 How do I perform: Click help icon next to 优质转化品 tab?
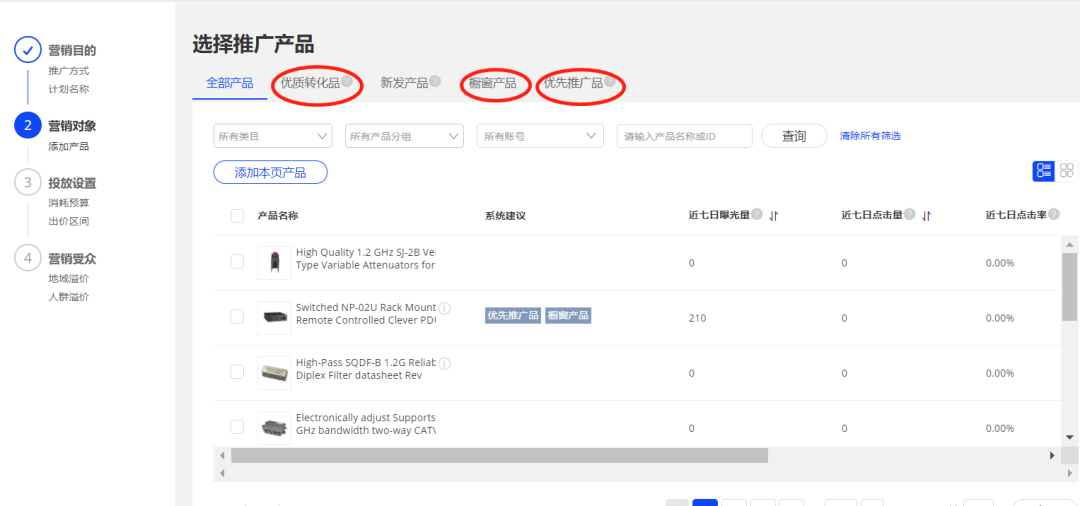pos(346,81)
